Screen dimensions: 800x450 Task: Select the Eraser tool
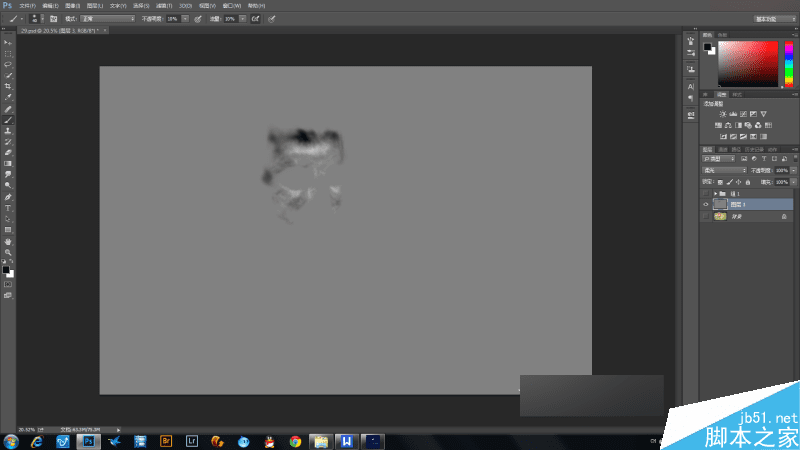(x=8, y=153)
